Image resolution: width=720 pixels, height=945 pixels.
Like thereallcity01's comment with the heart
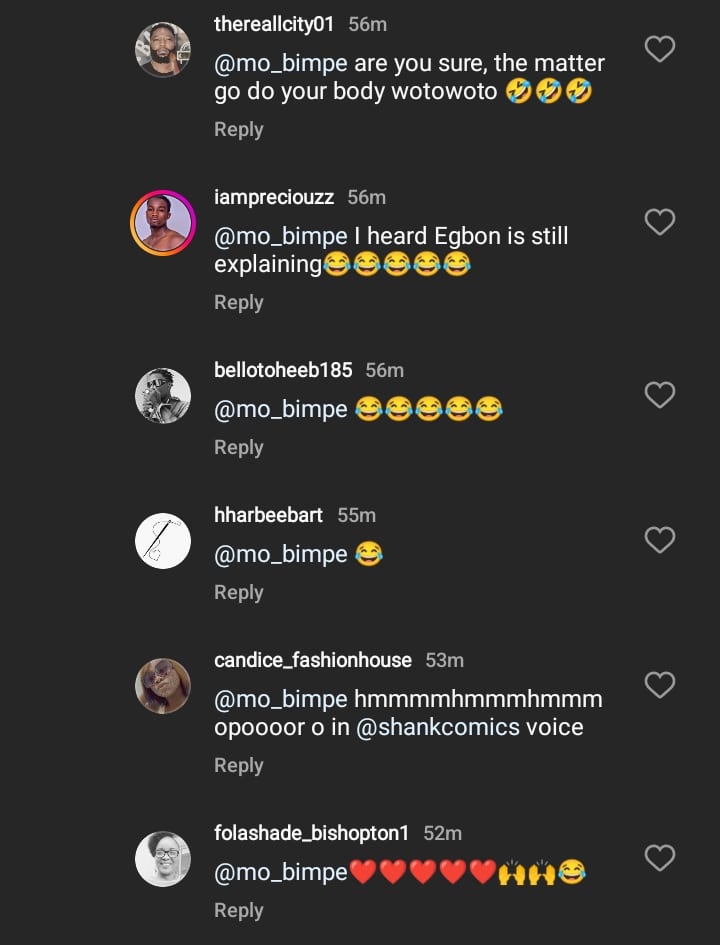pyautogui.click(x=660, y=49)
